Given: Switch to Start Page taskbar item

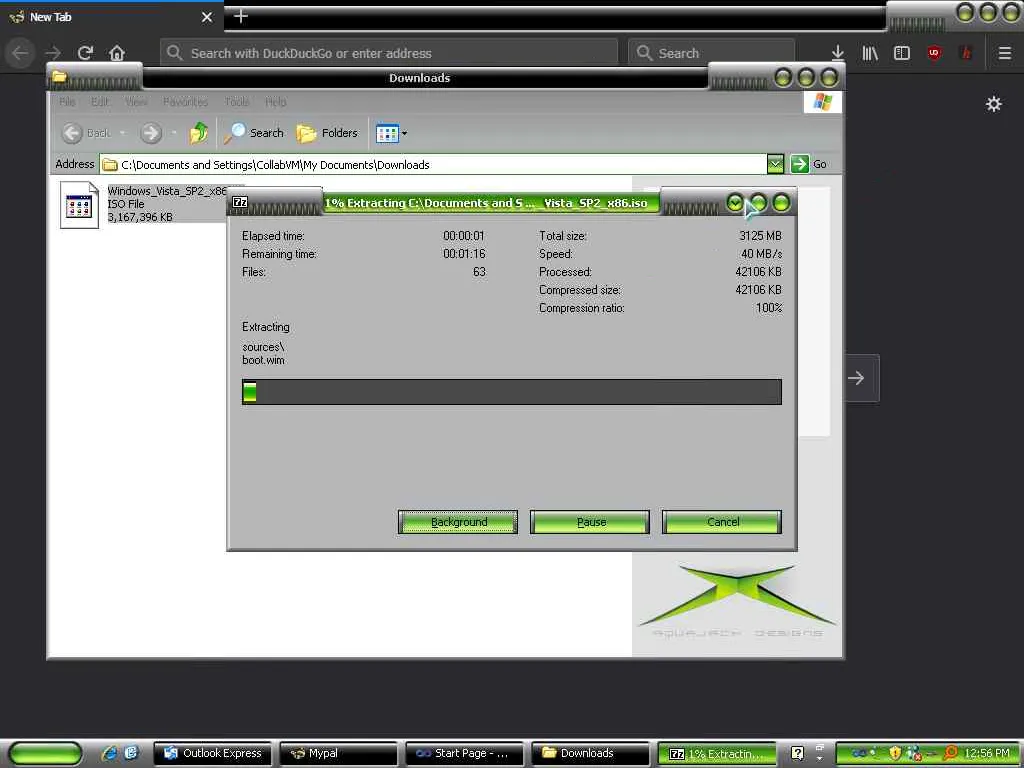Looking at the screenshot, I should [464, 754].
